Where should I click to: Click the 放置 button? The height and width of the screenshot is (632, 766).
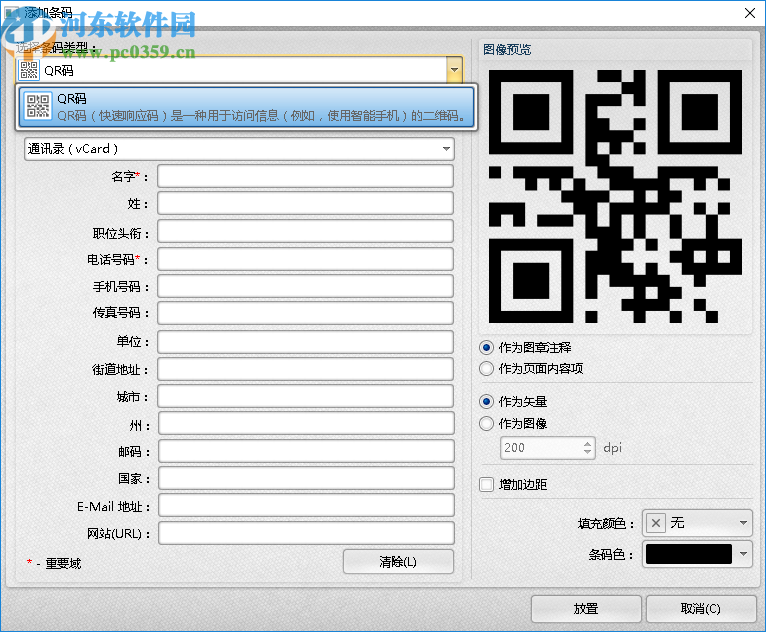[586, 608]
